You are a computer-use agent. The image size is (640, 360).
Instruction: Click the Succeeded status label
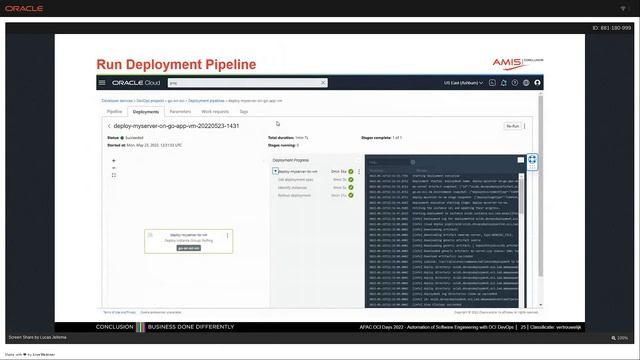pyautogui.click(x=134, y=138)
